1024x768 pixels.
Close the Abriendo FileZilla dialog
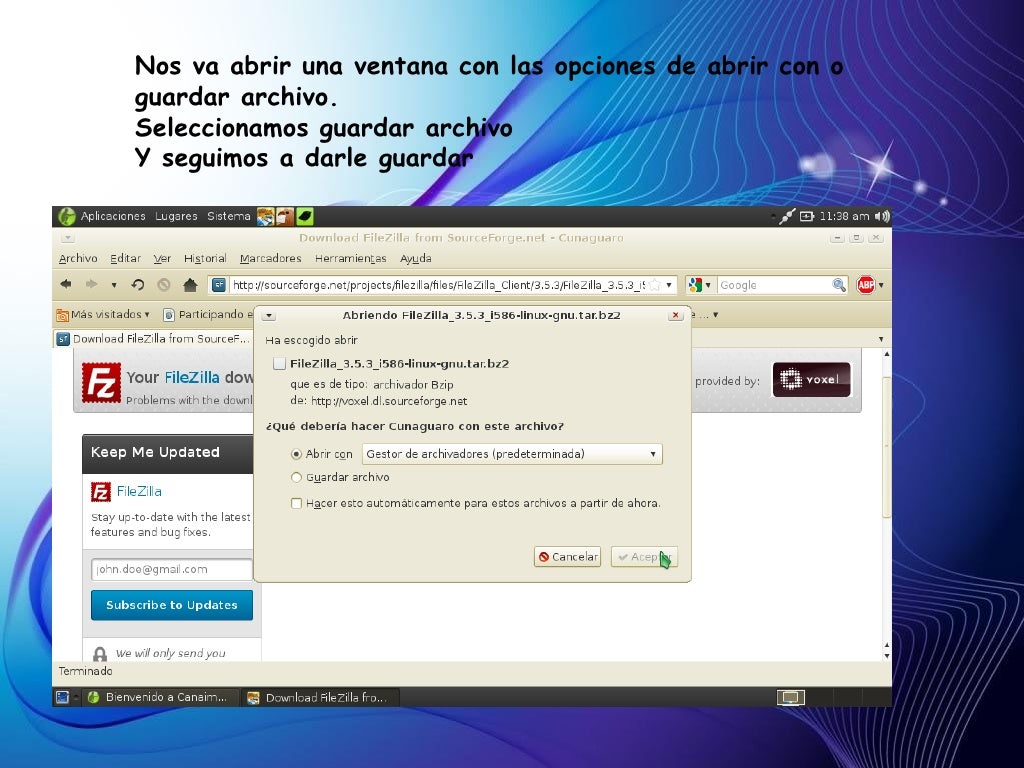click(x=676, y=315)
